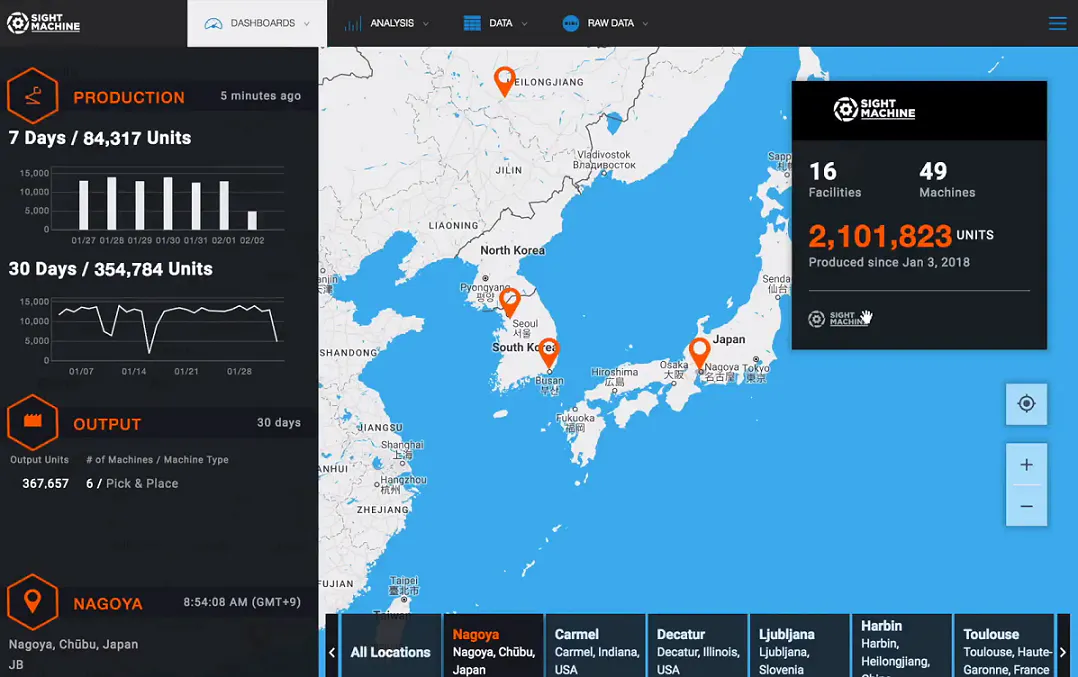This screenshot has height=677, width=1078.
Task: Click the 30 Days / 354,784 Units text
Action: click(111, 269)
